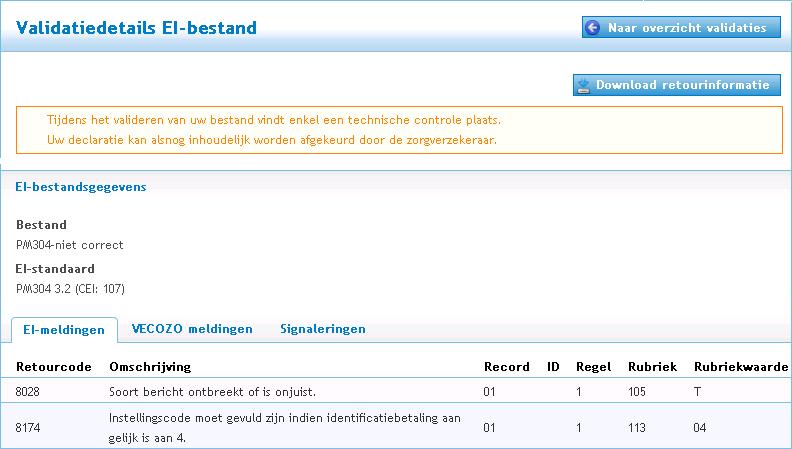Click the Omschrijving column header
The width and height of the screenshot is (792, 449).
click(x=150, y=367)
